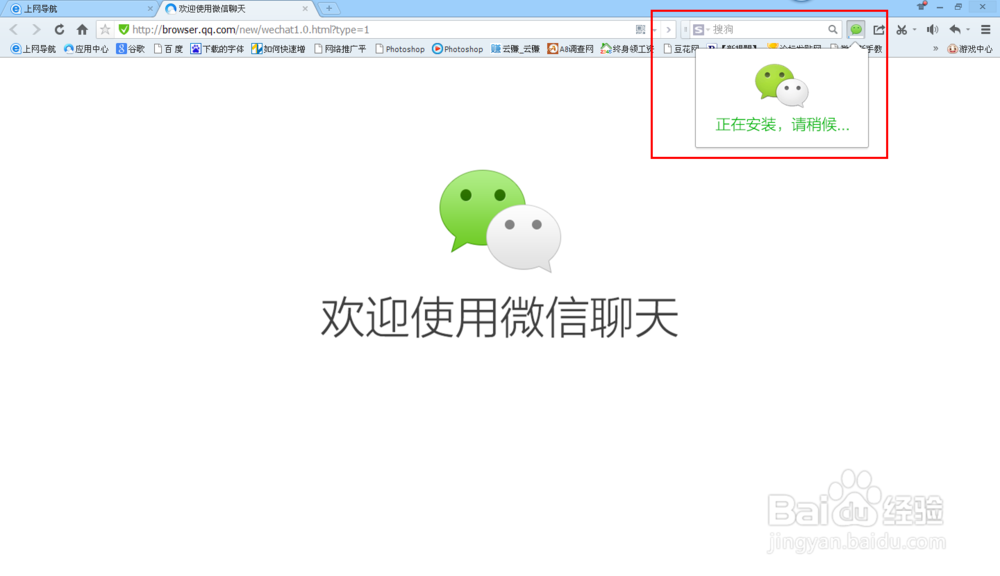The width and height of the screenshot is (1000, 576).
Task: Click the share page icon
Action: 879,29
